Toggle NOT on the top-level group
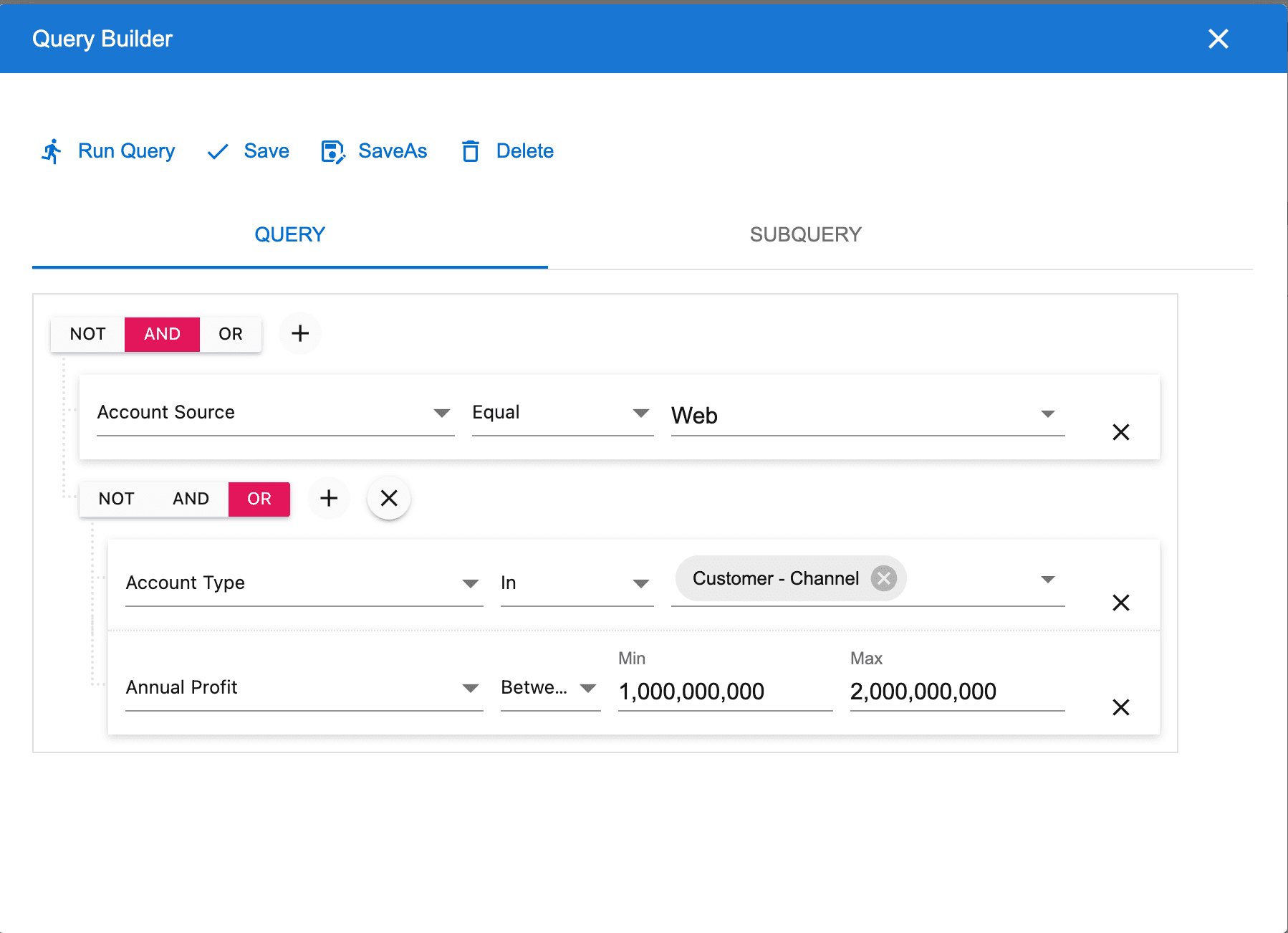The width and height of the screenshot is (1288, 933). (x=88, y=334)
